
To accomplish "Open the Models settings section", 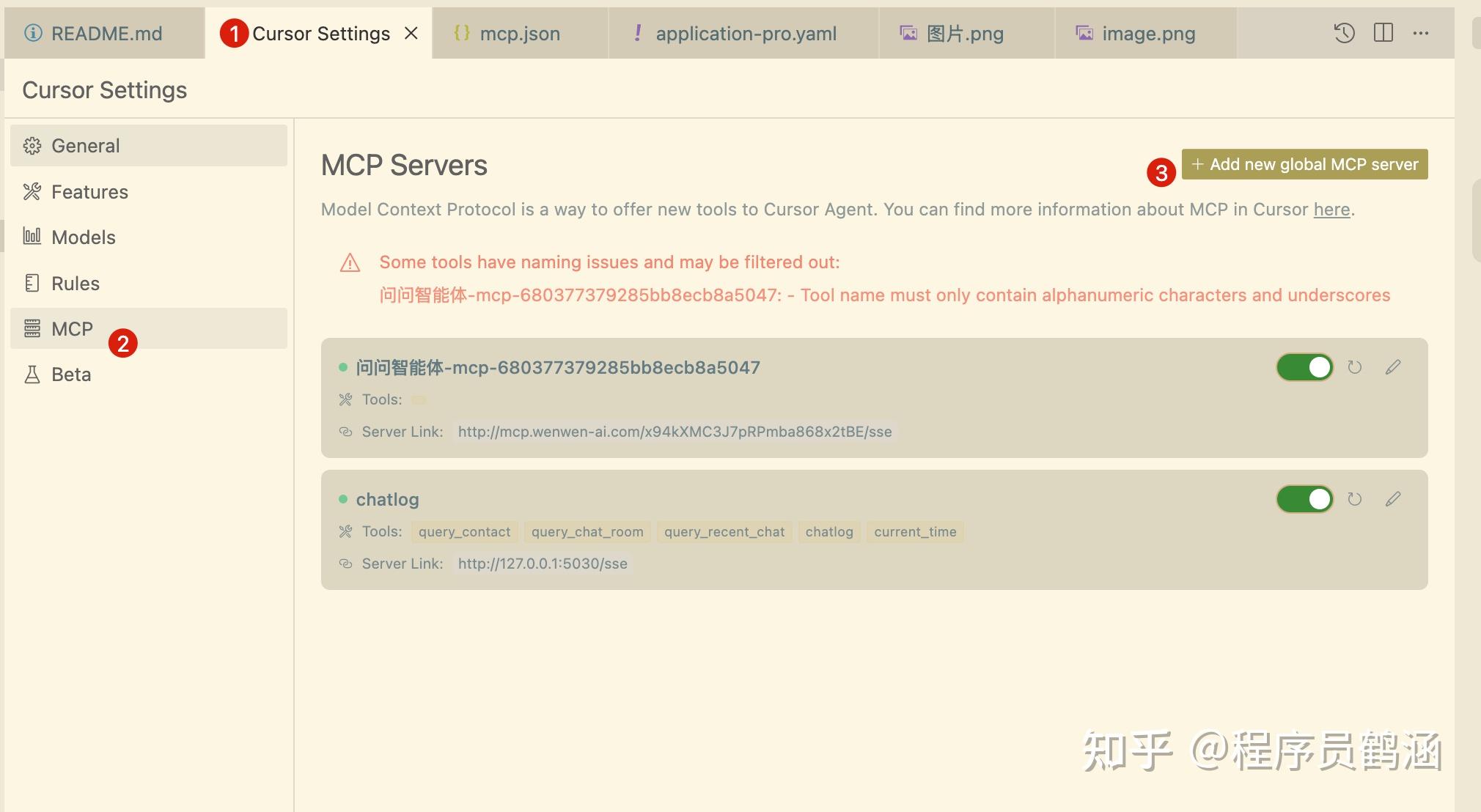I will [83, 237].
